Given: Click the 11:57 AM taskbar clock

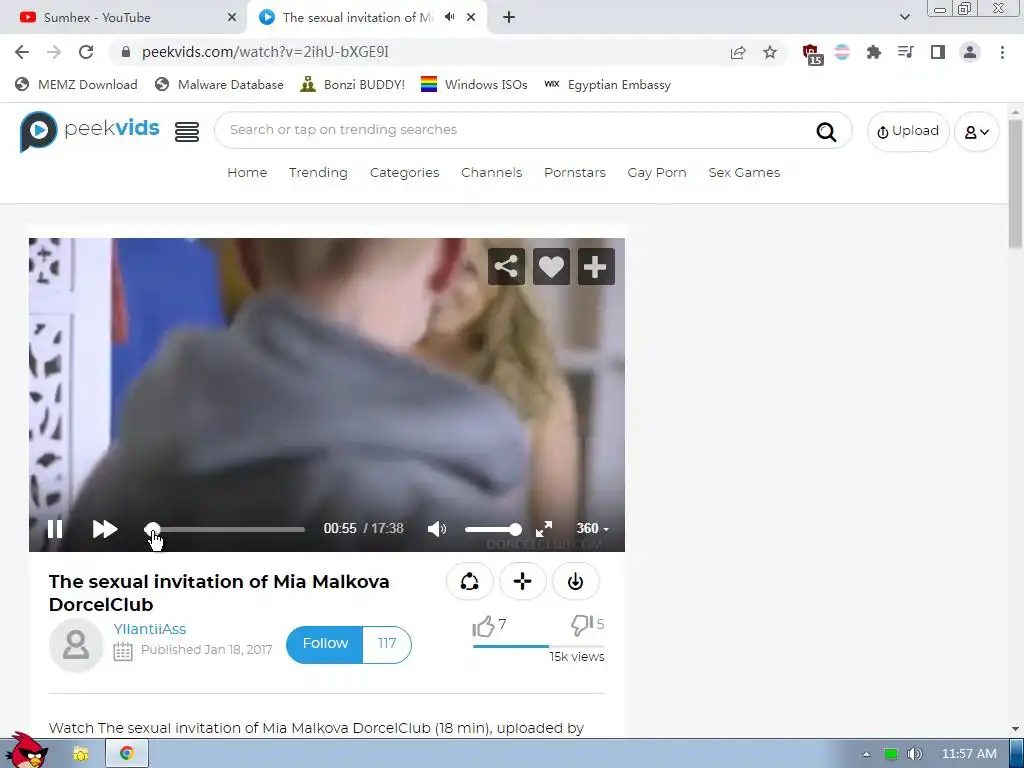Looking at the screenshot, I should 969,754.
